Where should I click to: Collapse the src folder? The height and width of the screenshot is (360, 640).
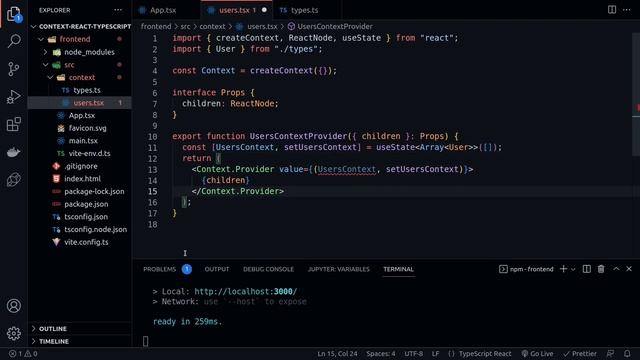pyautogui.click(x=80, y=64)
